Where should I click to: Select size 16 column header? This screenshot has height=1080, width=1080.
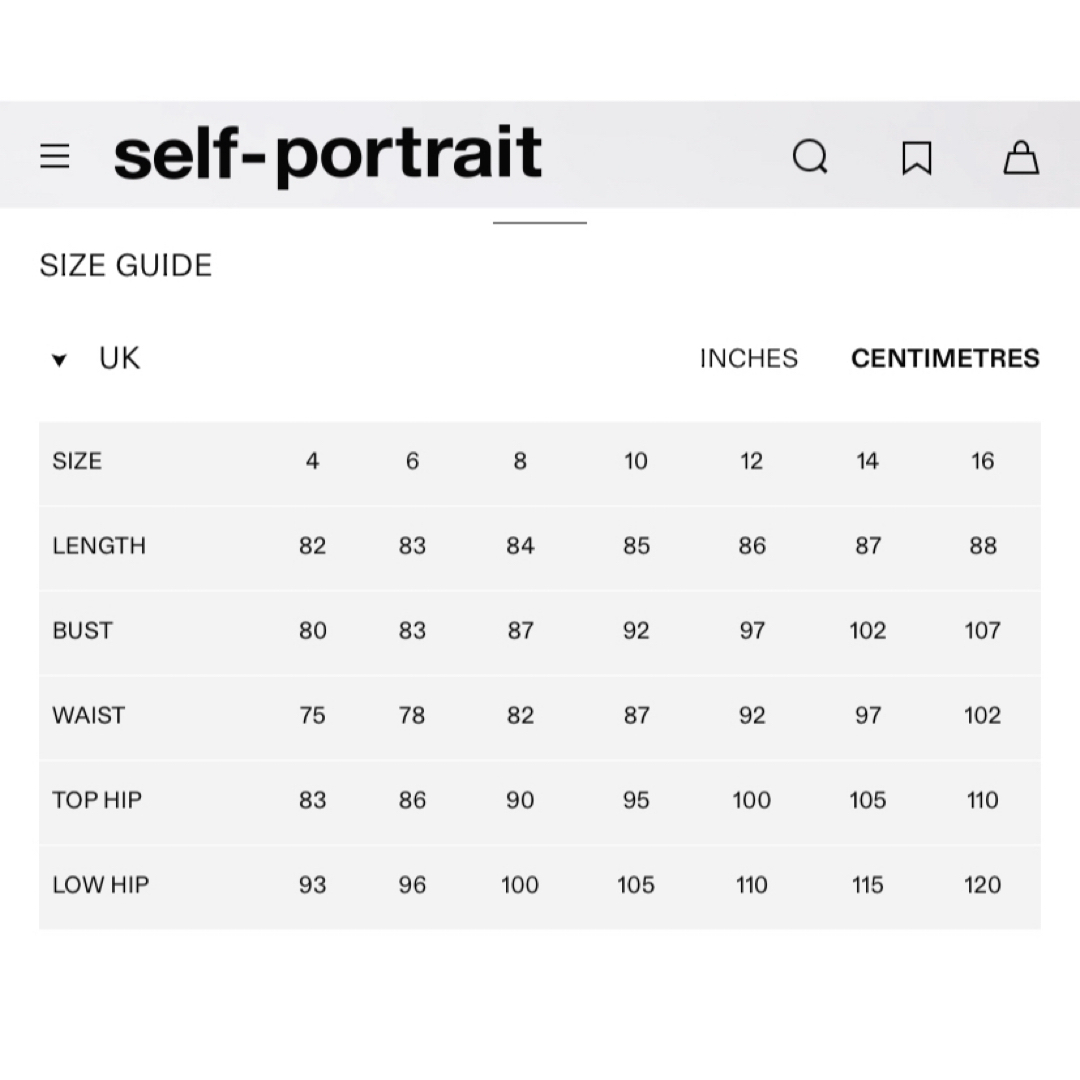(x=982, y=461)
